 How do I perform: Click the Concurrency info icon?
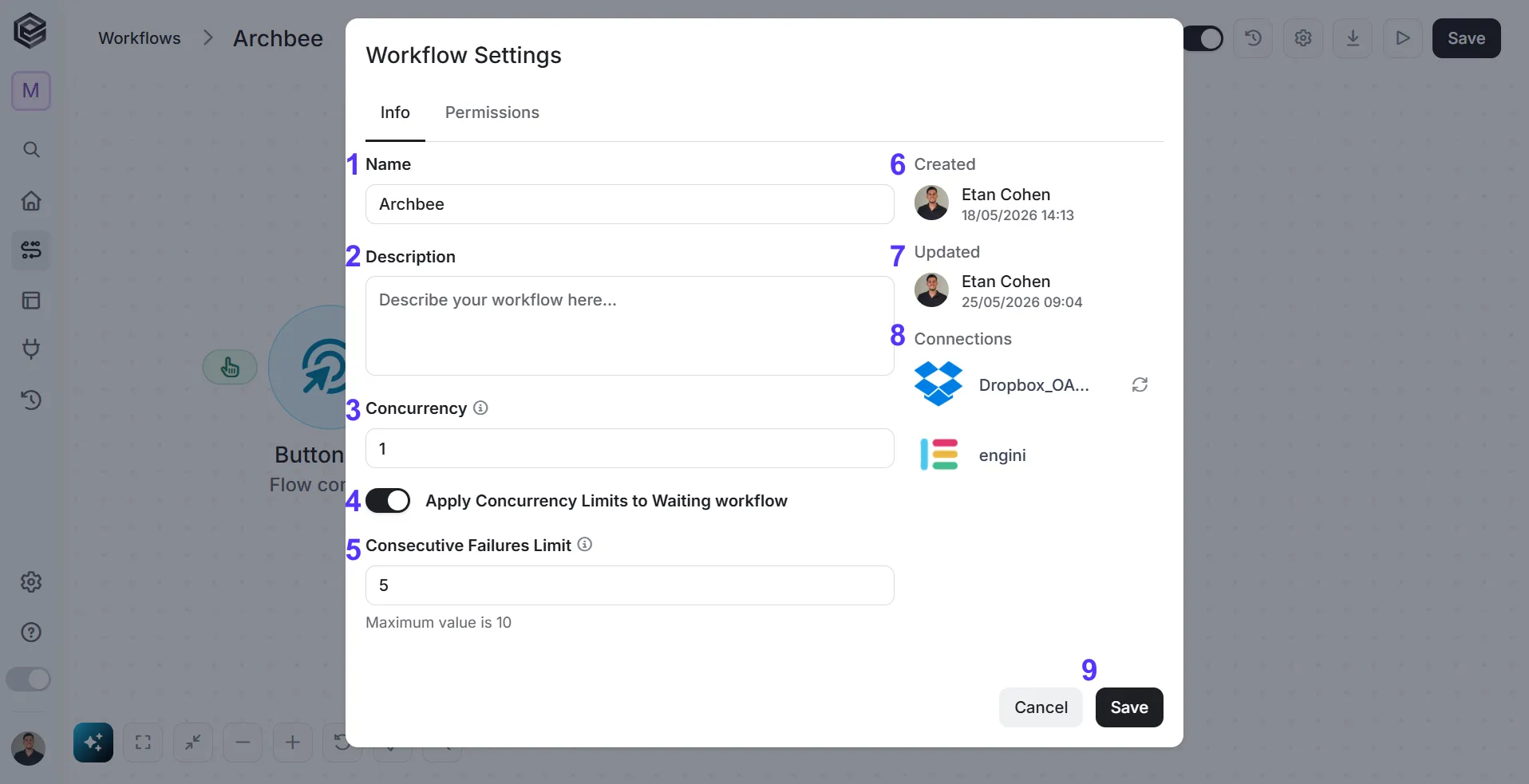tap(480, 408)
